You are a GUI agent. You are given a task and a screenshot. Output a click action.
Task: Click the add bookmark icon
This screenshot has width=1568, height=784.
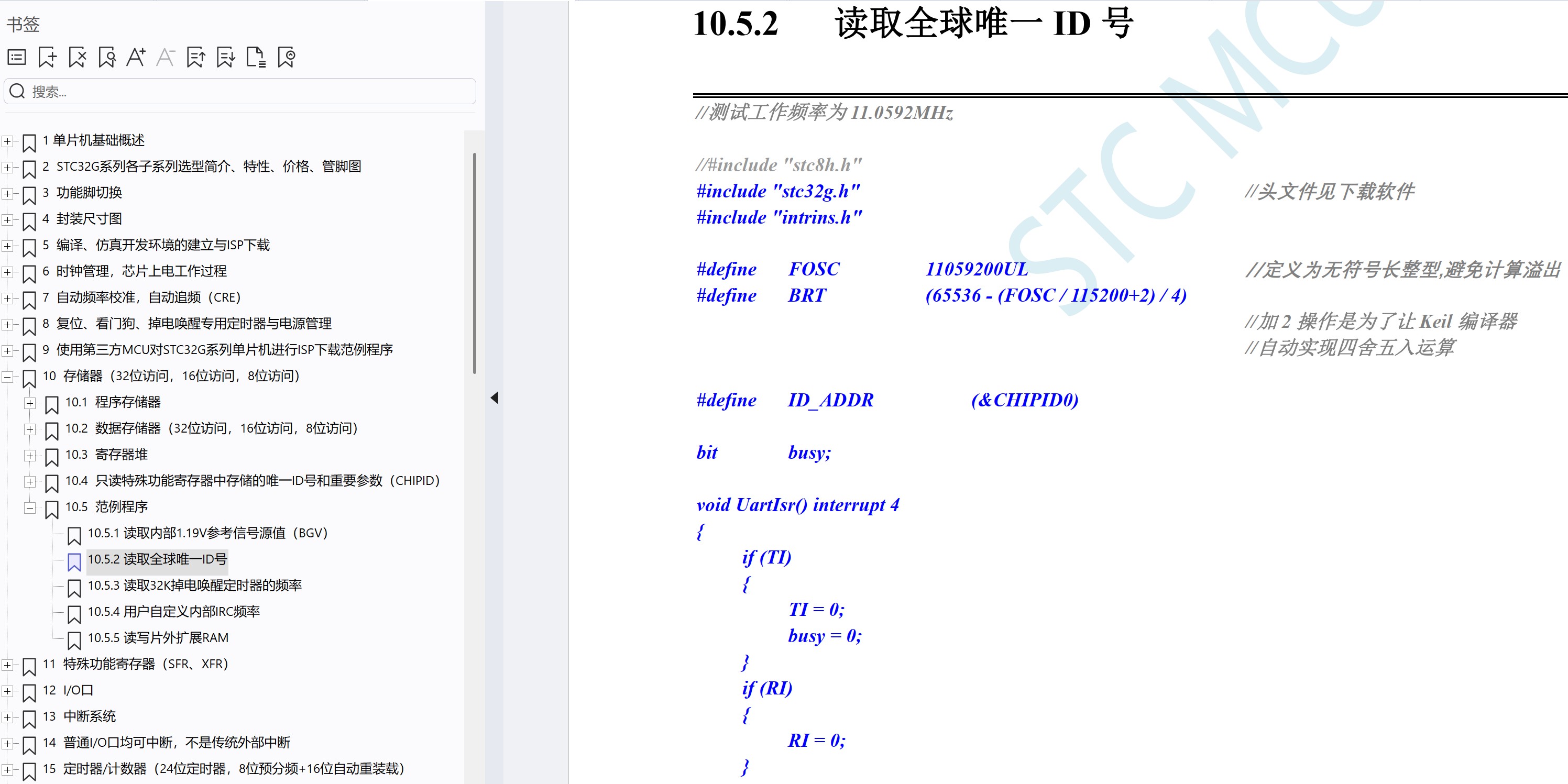[x=47, y=58]
